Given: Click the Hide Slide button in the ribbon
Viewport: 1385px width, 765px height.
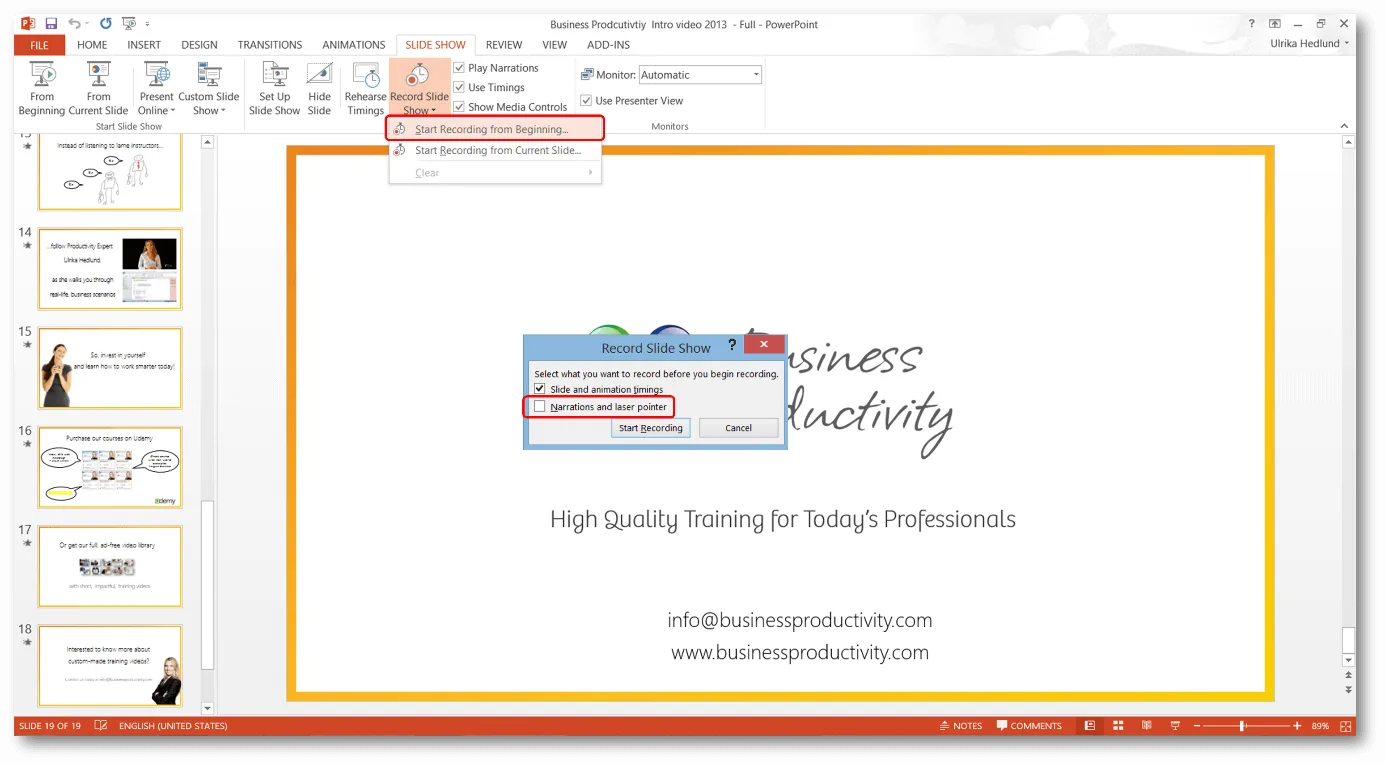Looking at the screenshot, I should tap(319, 88).
